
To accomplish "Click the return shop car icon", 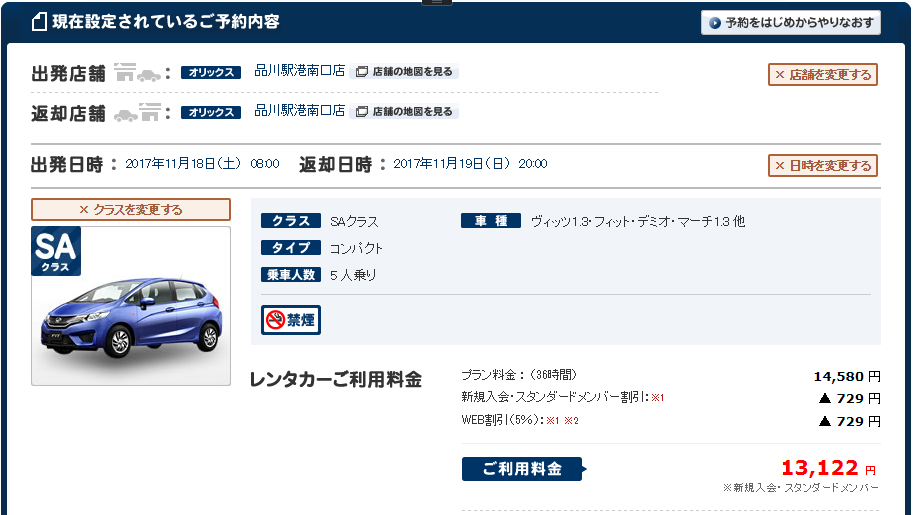I will (137, 112).
